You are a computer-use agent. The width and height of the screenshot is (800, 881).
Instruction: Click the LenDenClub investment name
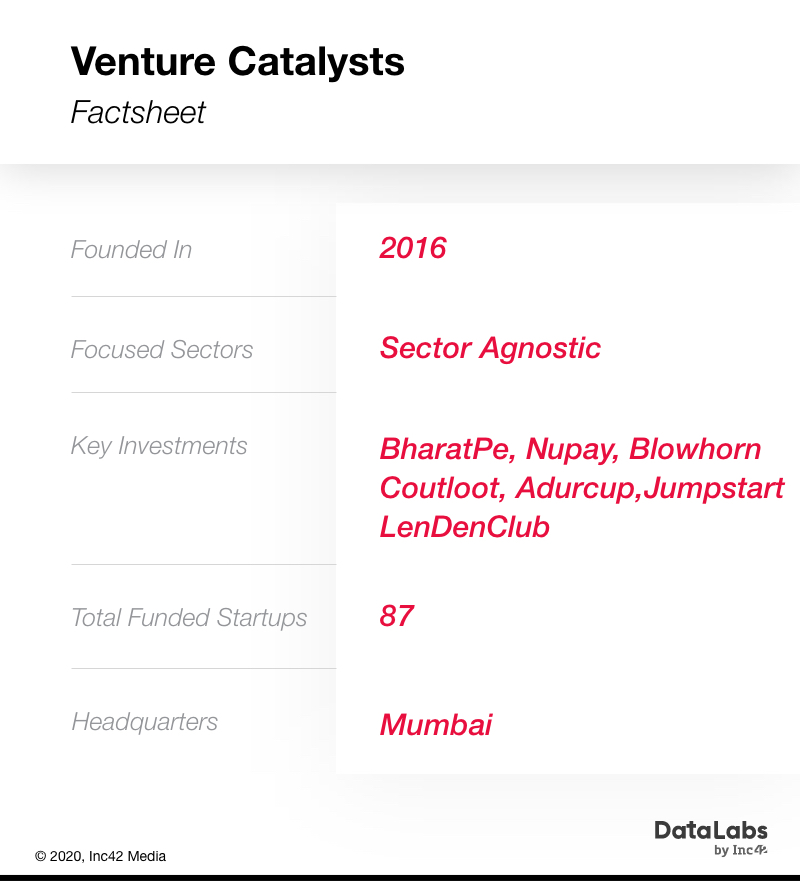pos(465,527)
